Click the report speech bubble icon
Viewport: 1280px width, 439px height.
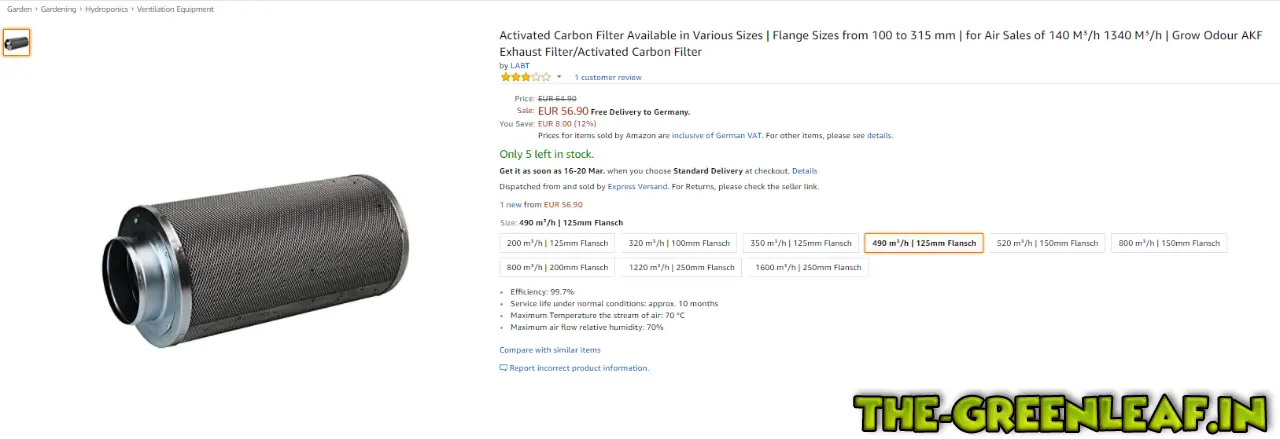504,368
